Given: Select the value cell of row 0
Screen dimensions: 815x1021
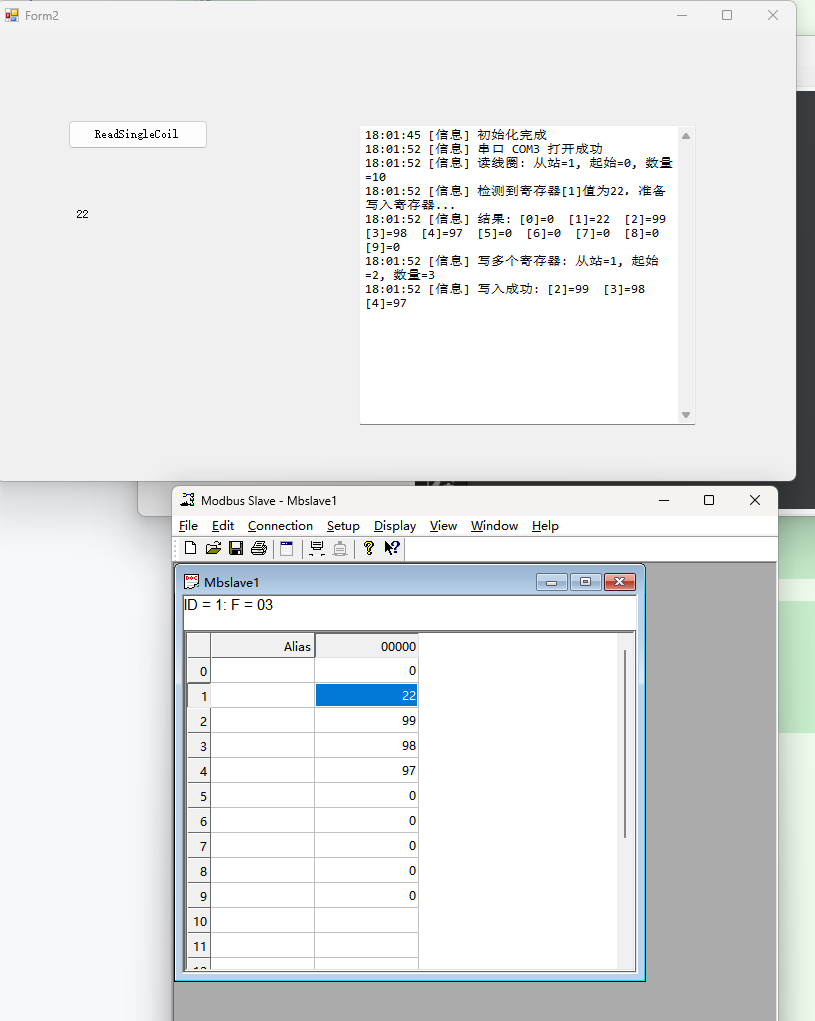Looking at the screenshot, I should (366, 671).
